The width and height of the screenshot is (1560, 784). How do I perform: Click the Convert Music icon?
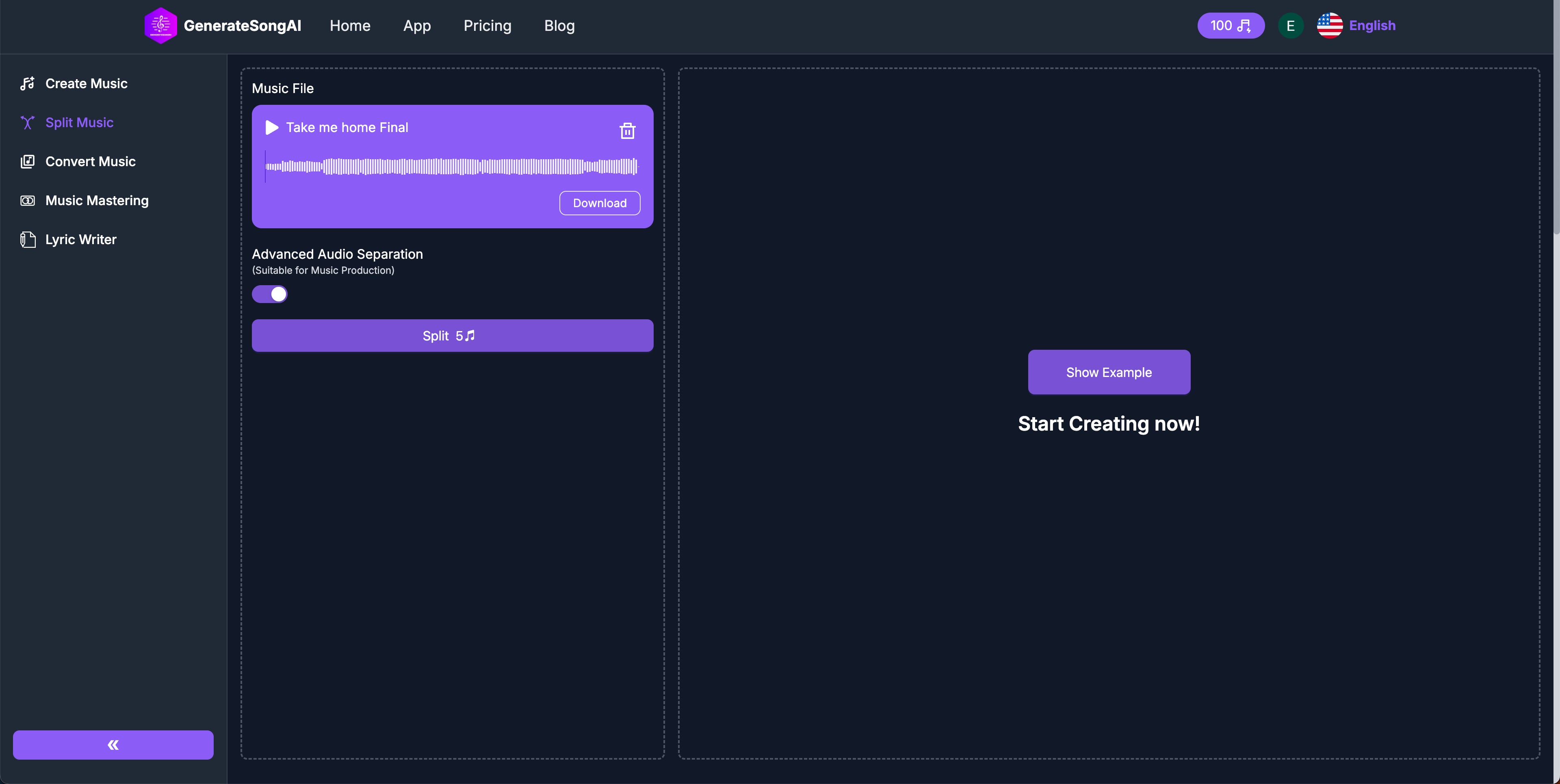[x=27, y=162]
